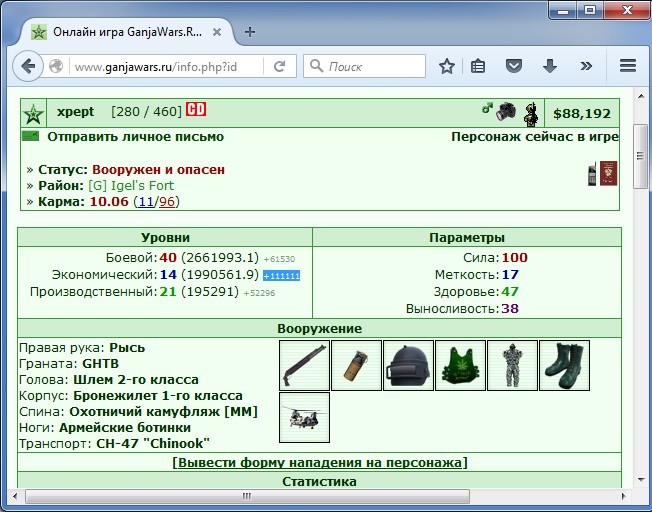This screenshot has height=512, width=652.
Task: Click the vertical scrollbar down arrow
Action: [x=641, y=480]
